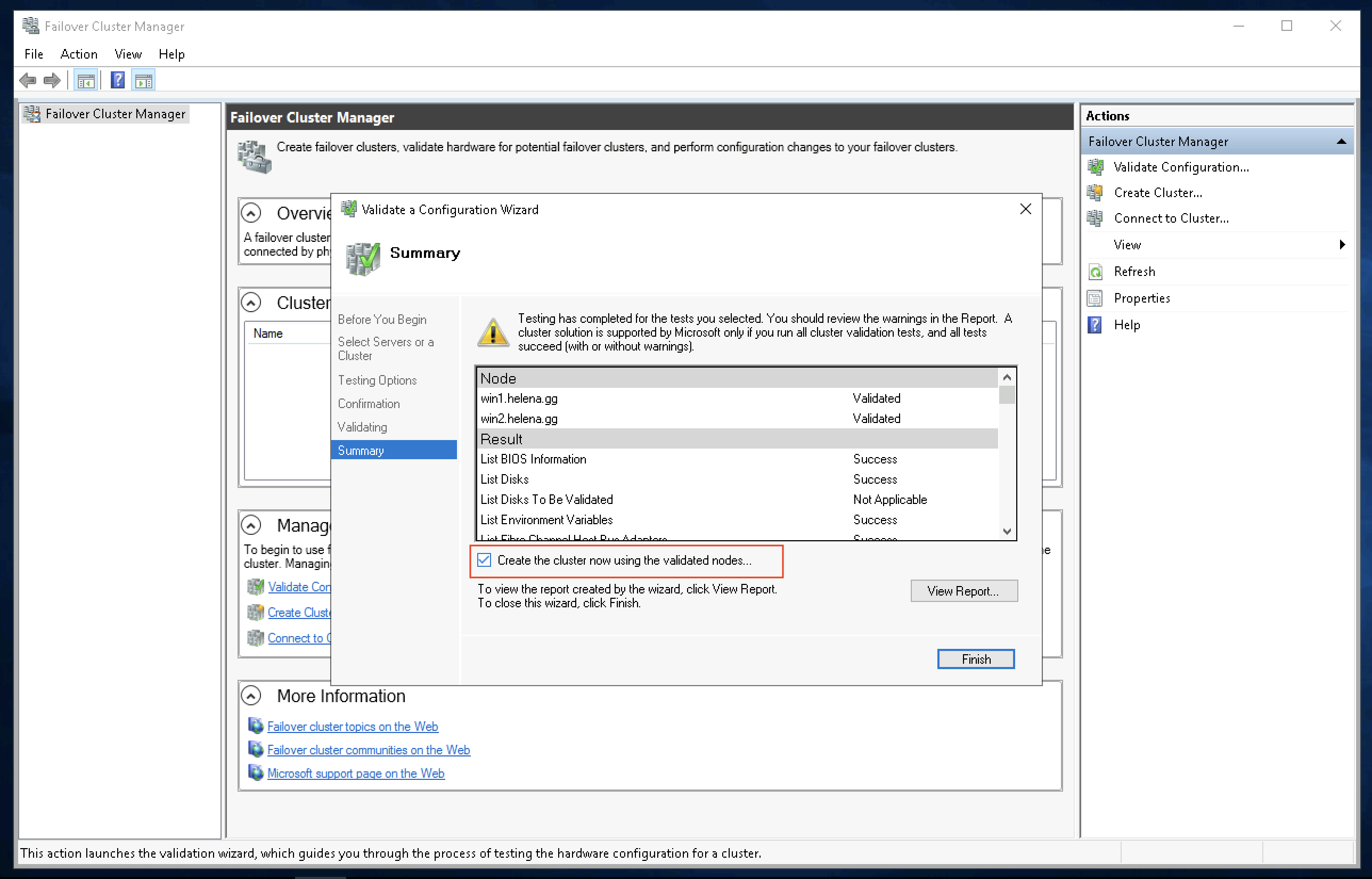This screenshot has width=1372, height=879.
Task: Collapse the Failover Cluster Manager actions group arrow
Action: click(x=1341, y=142)
